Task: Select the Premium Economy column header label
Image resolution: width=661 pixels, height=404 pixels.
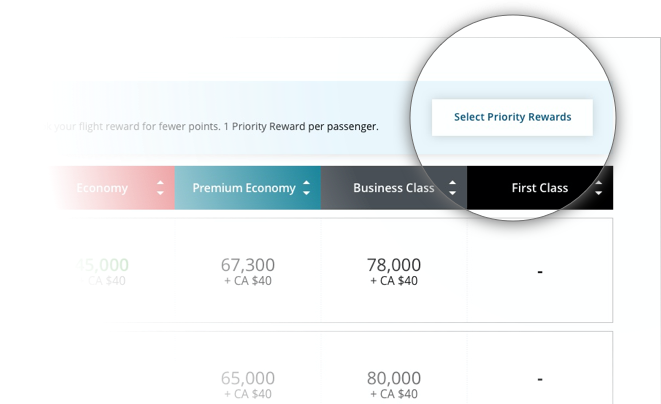Action: [x=244, y=188]
